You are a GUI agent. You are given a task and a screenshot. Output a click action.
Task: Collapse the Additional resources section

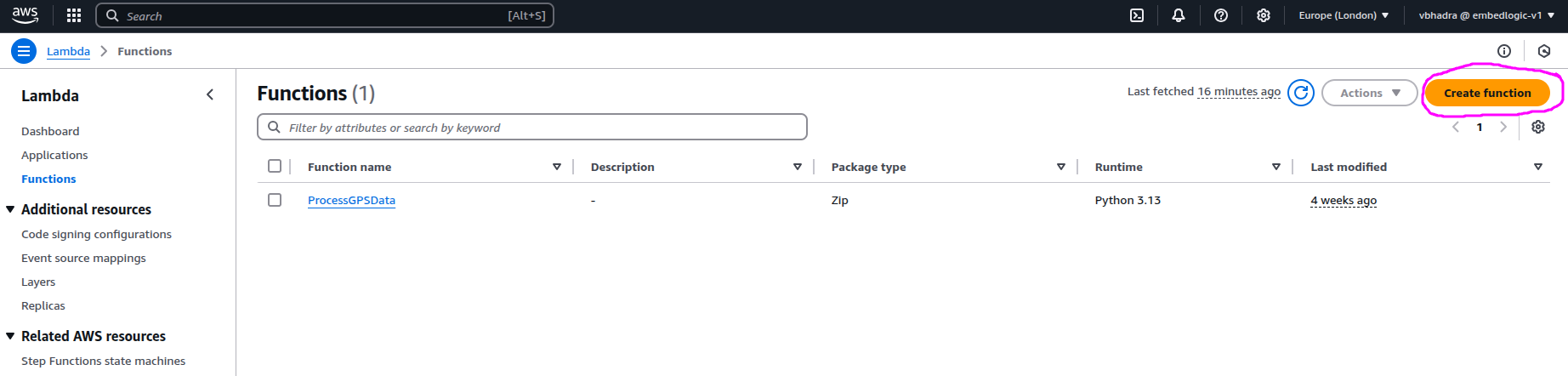click(x=10, y=209)
